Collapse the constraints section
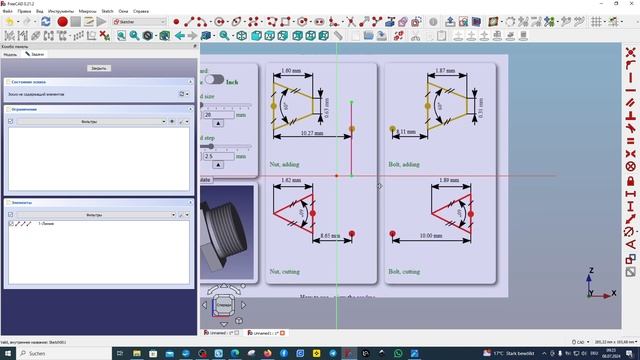 click(x=190, y=109)
